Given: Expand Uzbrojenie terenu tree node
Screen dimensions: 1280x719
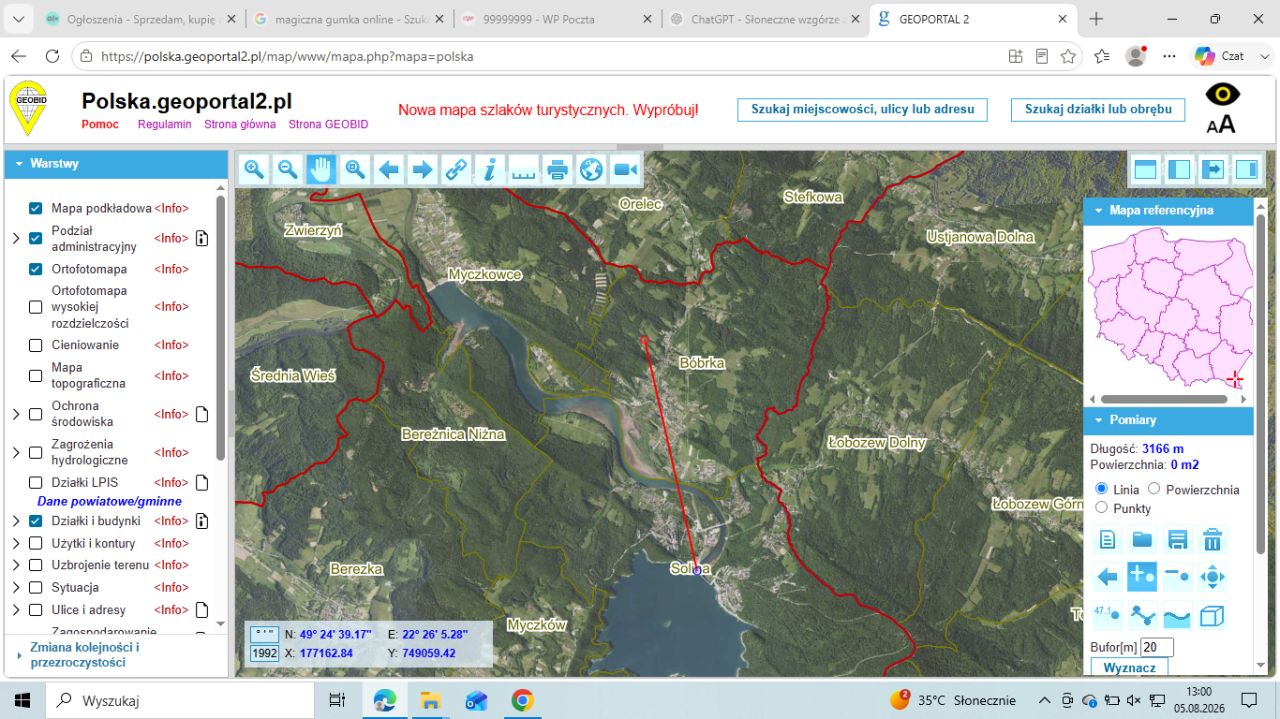Looking at the screenshot, I should click(16, 565).
